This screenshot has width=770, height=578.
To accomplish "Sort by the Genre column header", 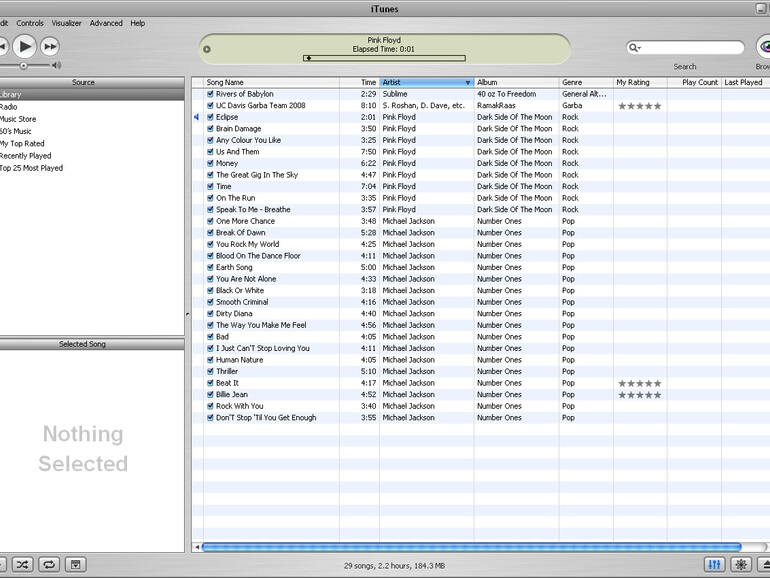I will 586,83.
